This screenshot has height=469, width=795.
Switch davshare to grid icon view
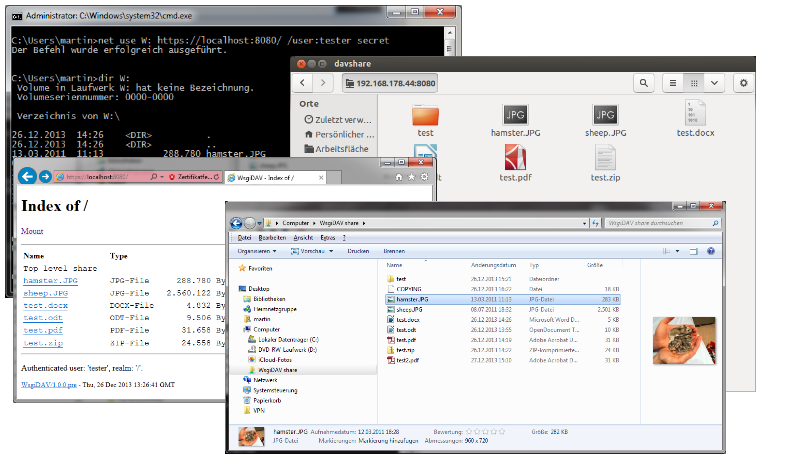694,83
